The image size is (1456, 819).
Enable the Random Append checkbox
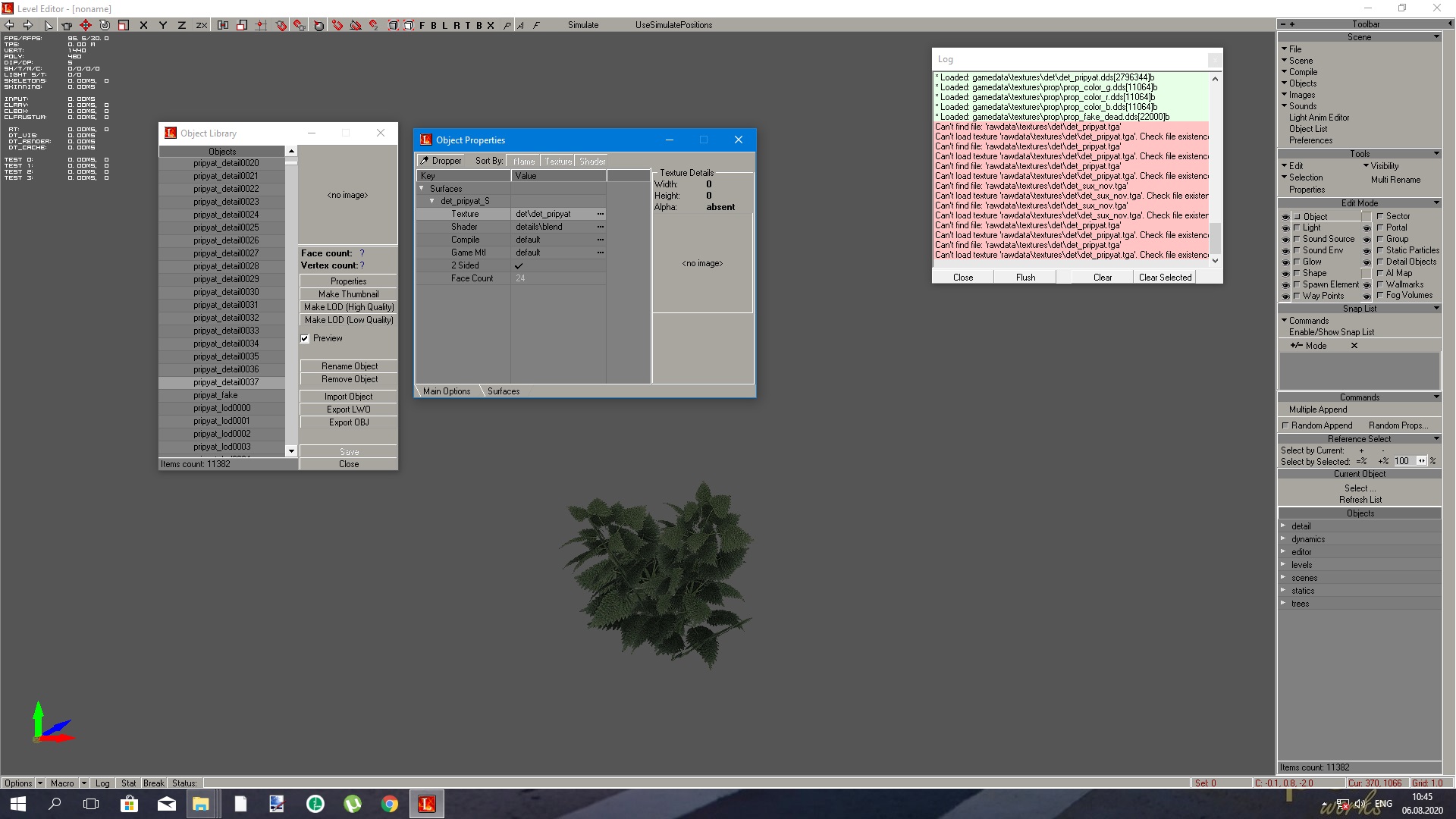[1285, 425]
